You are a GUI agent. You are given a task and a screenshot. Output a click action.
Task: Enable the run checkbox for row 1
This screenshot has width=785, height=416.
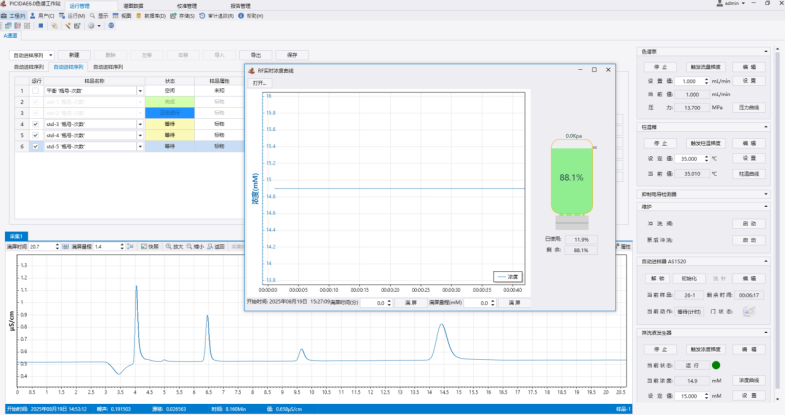point(36,90)
